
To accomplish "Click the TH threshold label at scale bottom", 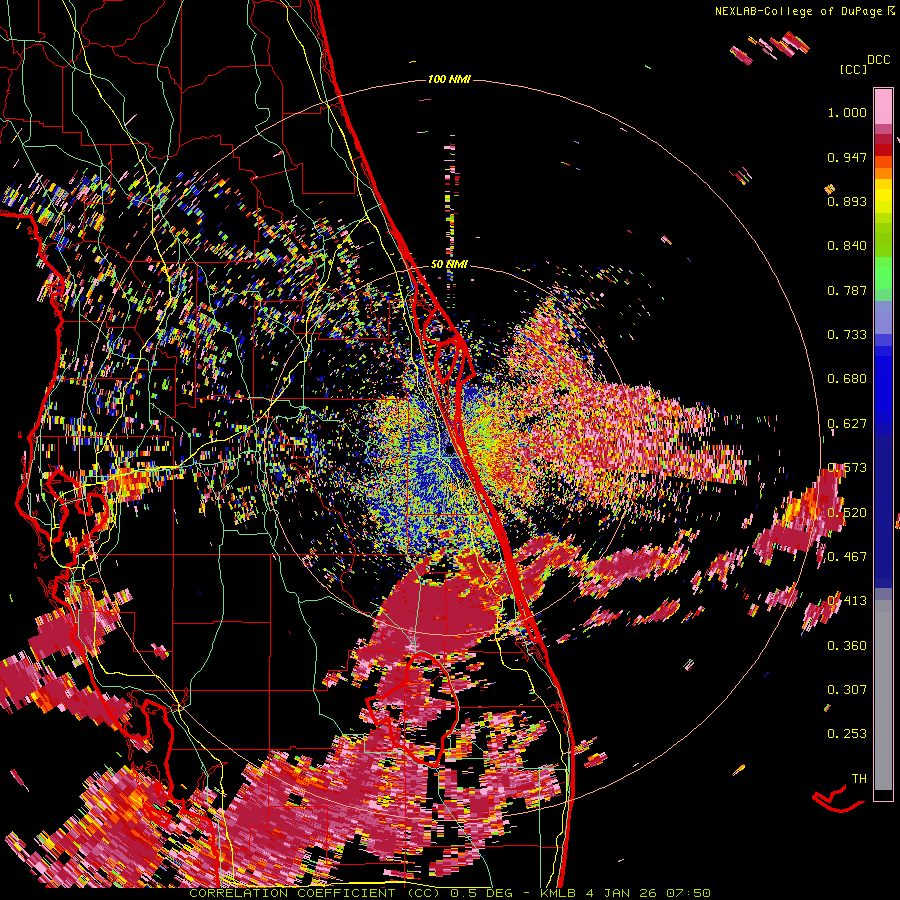I will coord(859,779).
